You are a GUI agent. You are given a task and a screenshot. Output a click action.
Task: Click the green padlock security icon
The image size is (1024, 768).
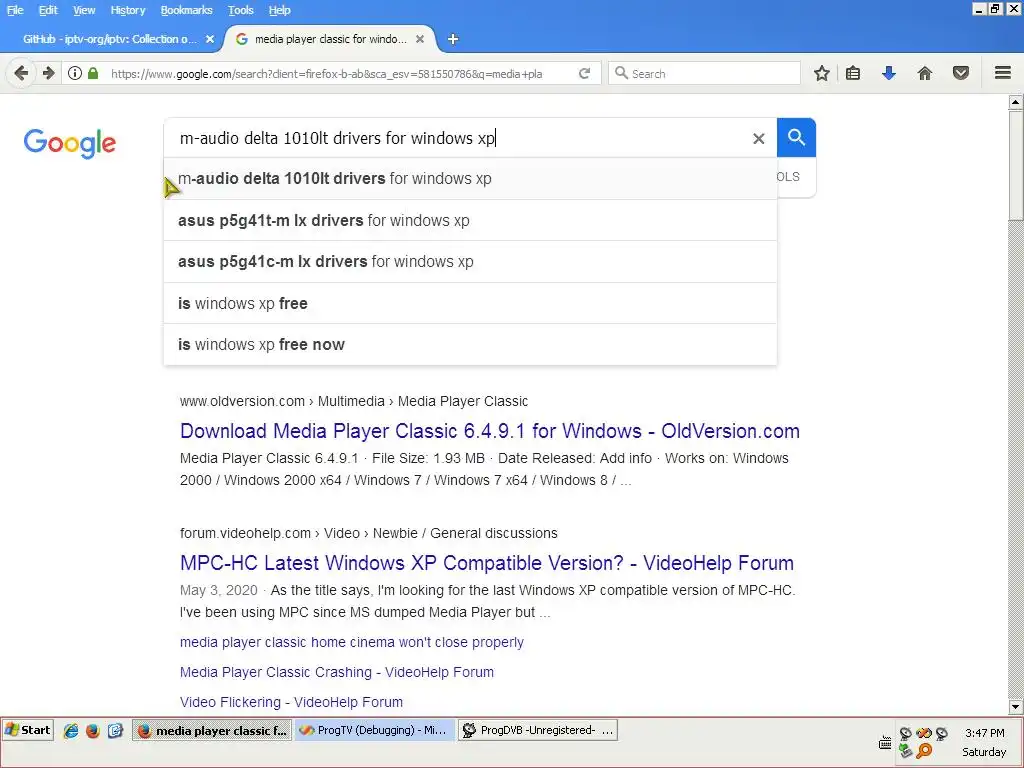[x=93, y=73]
